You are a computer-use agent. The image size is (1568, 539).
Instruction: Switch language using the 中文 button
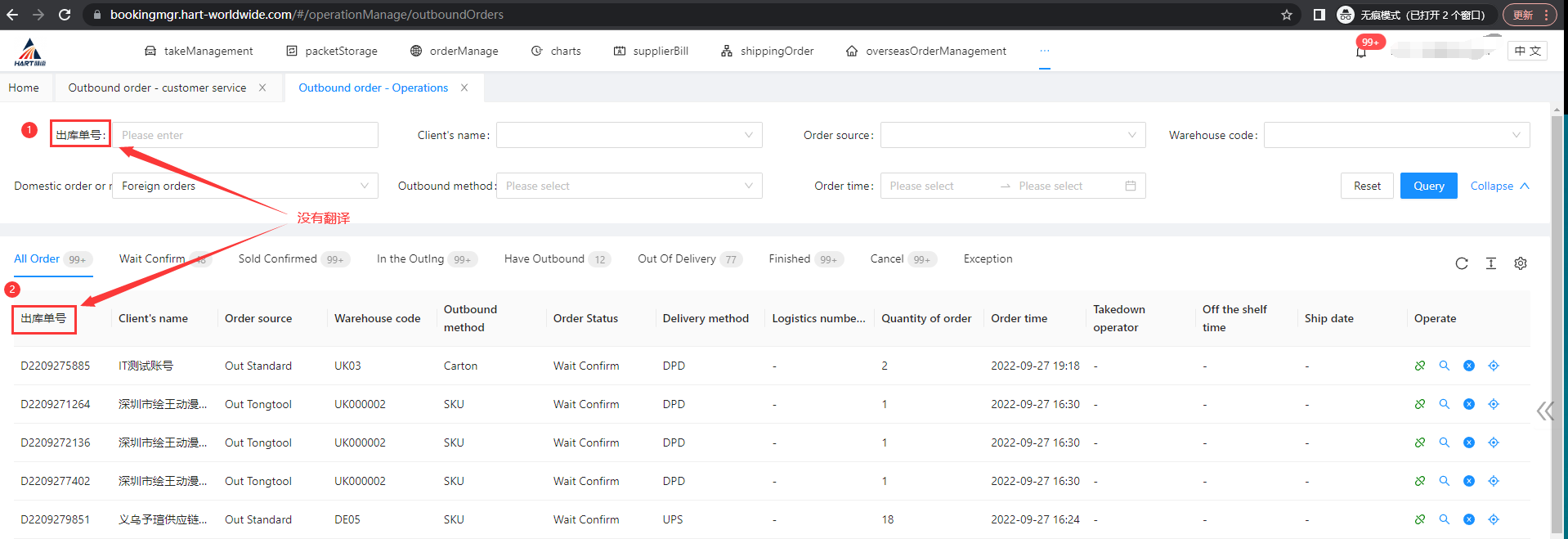1527,51
